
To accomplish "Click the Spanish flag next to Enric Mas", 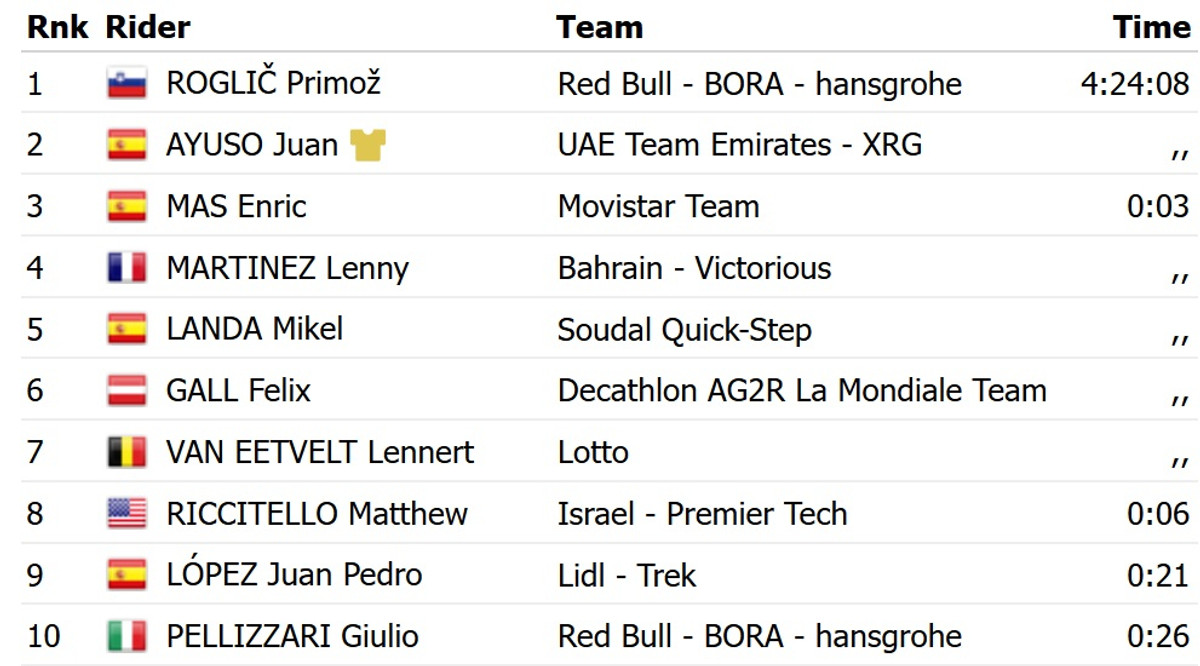I will pos(127,207).
